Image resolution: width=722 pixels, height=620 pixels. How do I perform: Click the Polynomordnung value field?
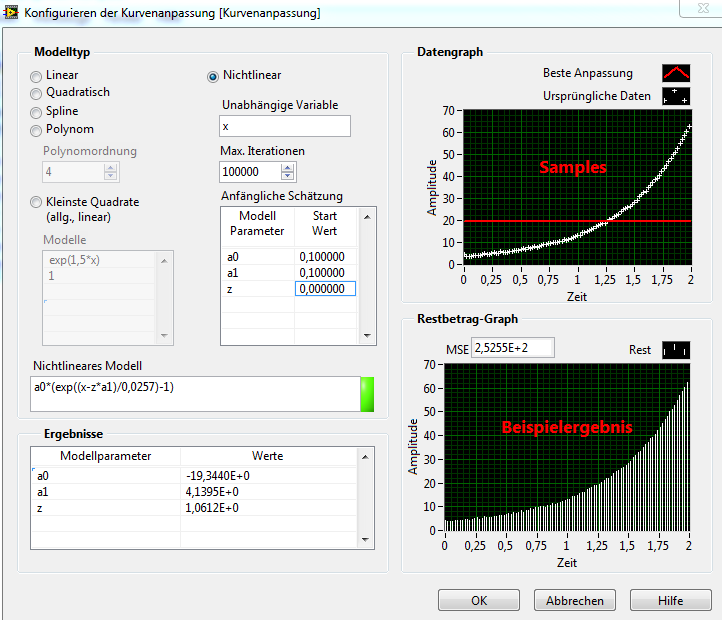point(73,172)
